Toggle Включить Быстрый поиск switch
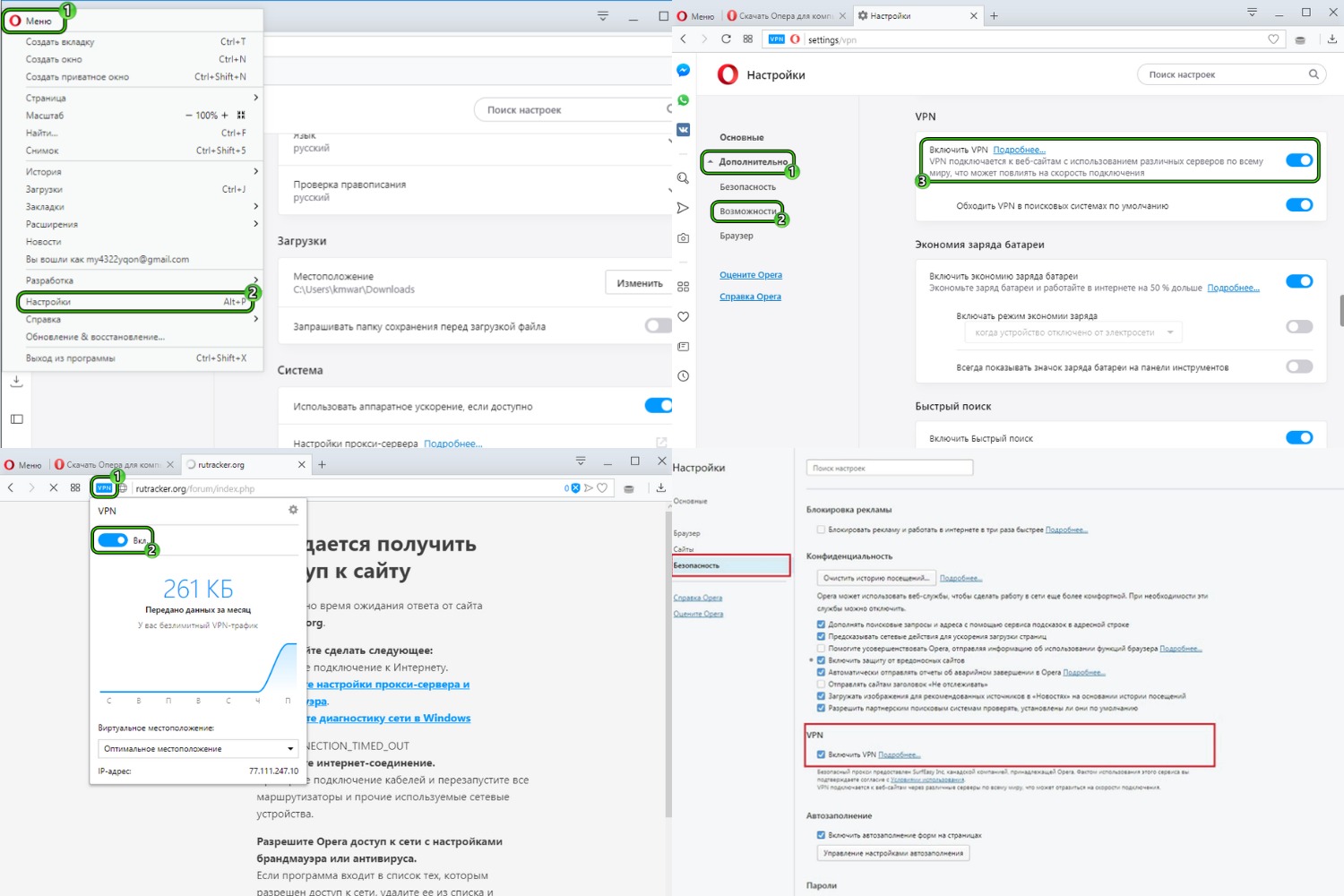Screen dimensions: 1344x896 (x=1299, y=437)
